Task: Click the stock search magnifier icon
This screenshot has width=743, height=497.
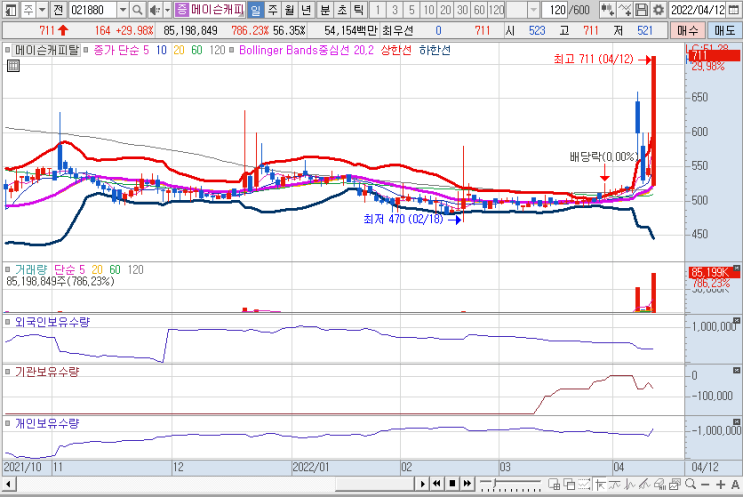Action: (x=137, y=9)
